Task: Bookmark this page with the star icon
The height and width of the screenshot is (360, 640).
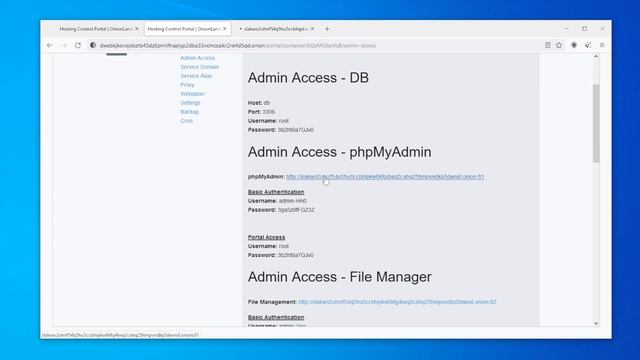Action: 559,45
